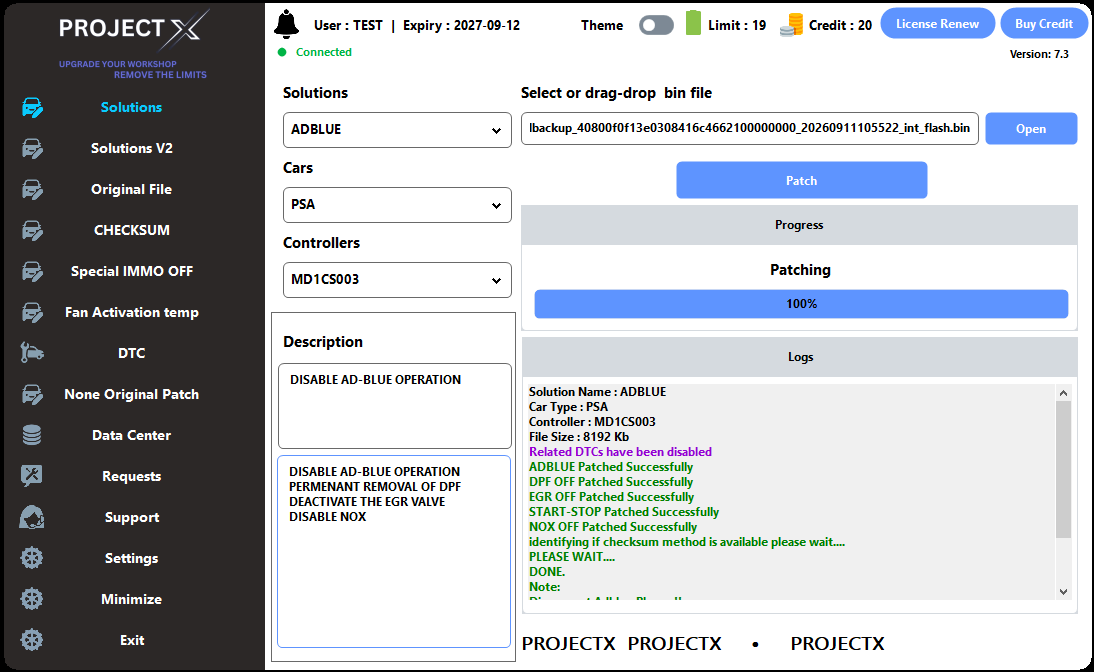The image size is (1094, 672).
Task: Click the Data Center database icon
Action: 32,435
